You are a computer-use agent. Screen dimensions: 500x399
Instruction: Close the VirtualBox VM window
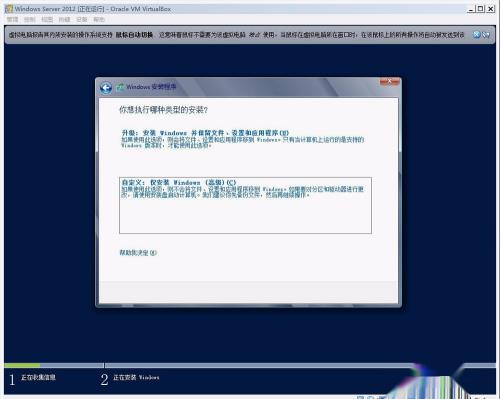coord(491,9)
